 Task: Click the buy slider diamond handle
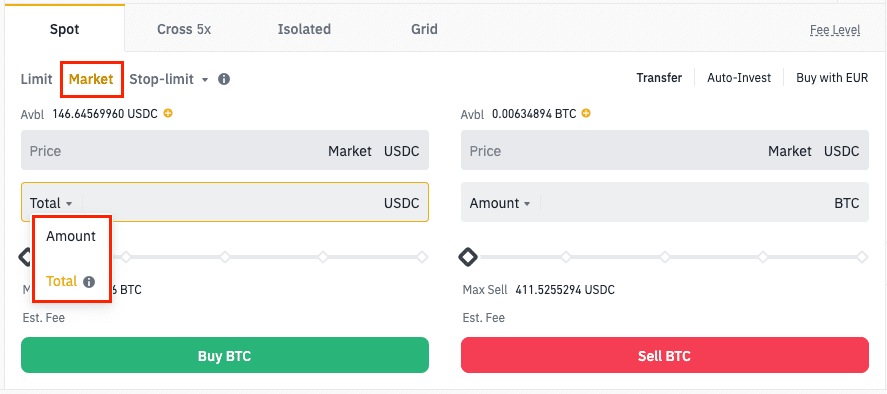tap(25, 257)
